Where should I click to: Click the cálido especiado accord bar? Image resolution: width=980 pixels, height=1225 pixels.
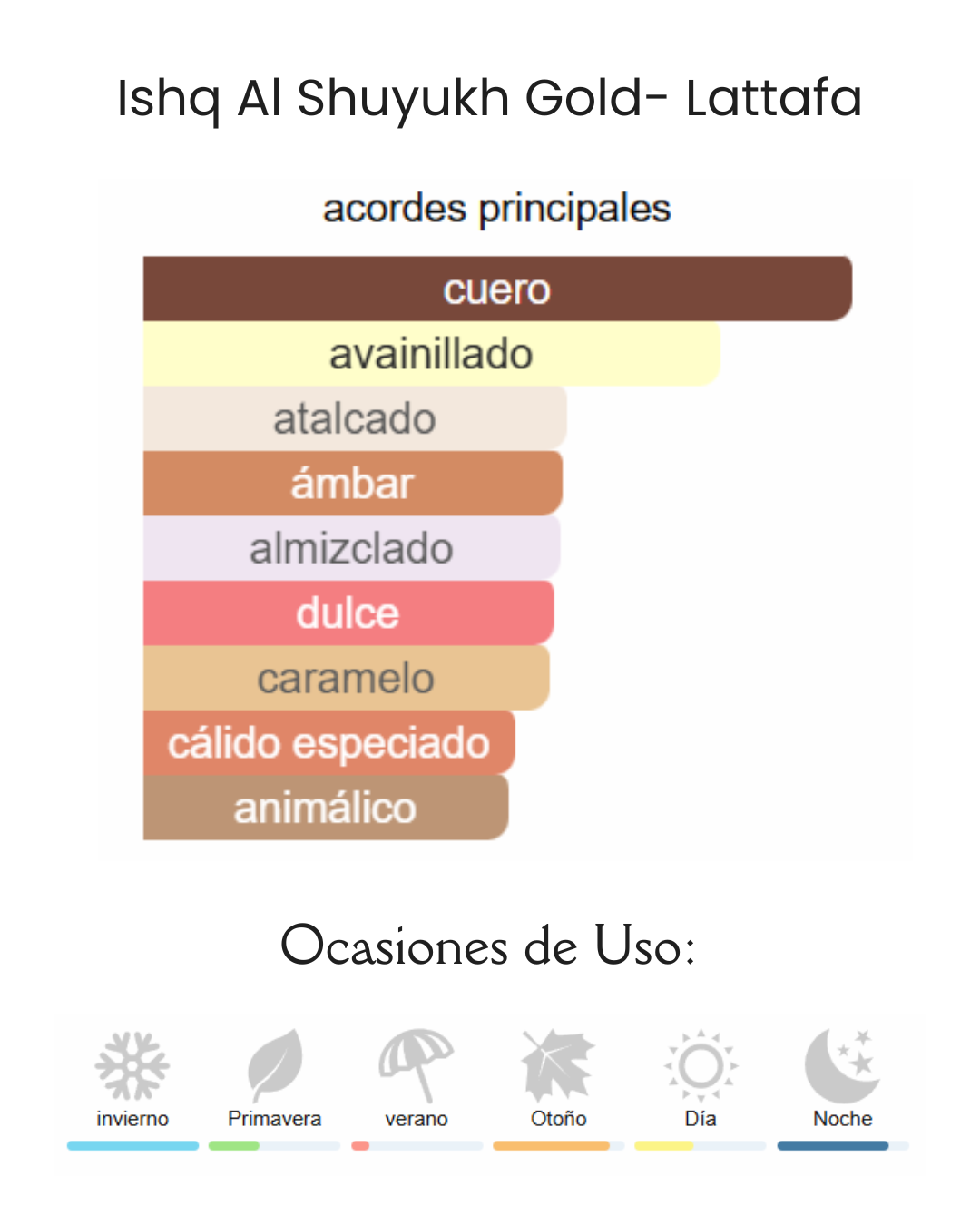329,742
